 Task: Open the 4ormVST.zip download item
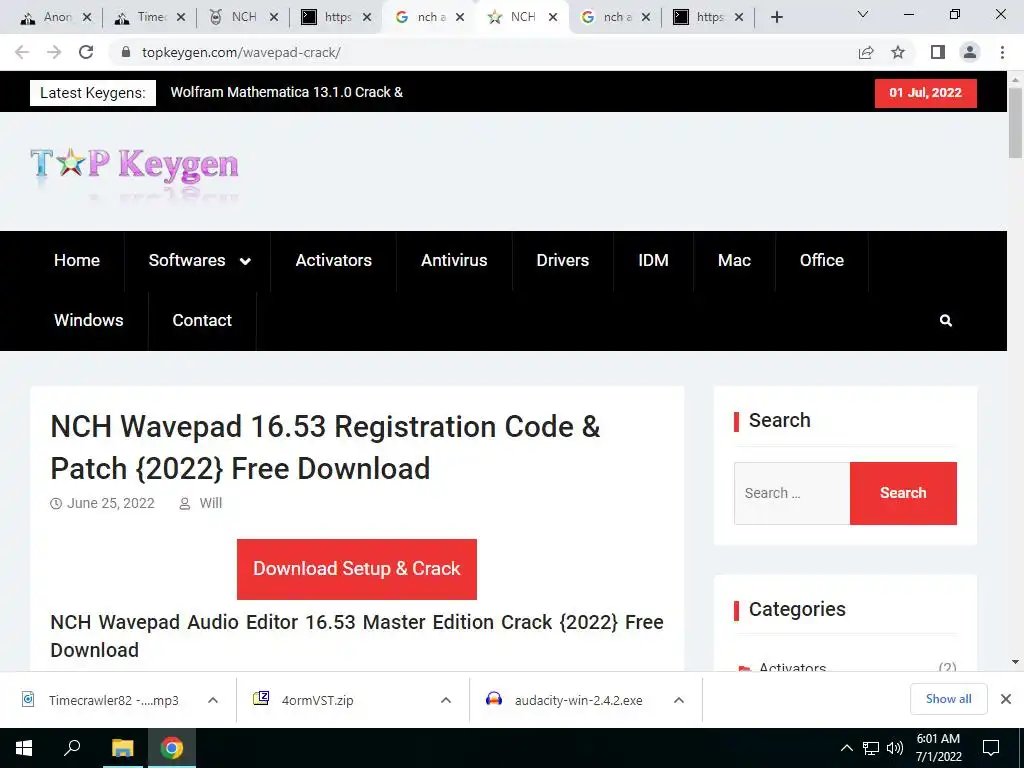coord(317,700)
